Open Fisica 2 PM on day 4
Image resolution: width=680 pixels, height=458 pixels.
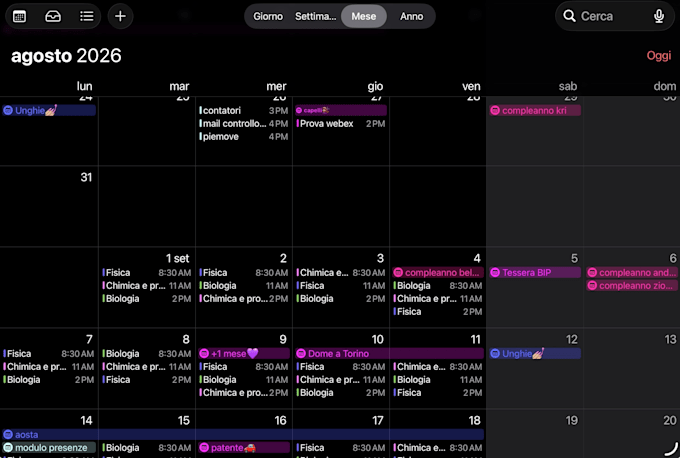click(x=438, y=312)
